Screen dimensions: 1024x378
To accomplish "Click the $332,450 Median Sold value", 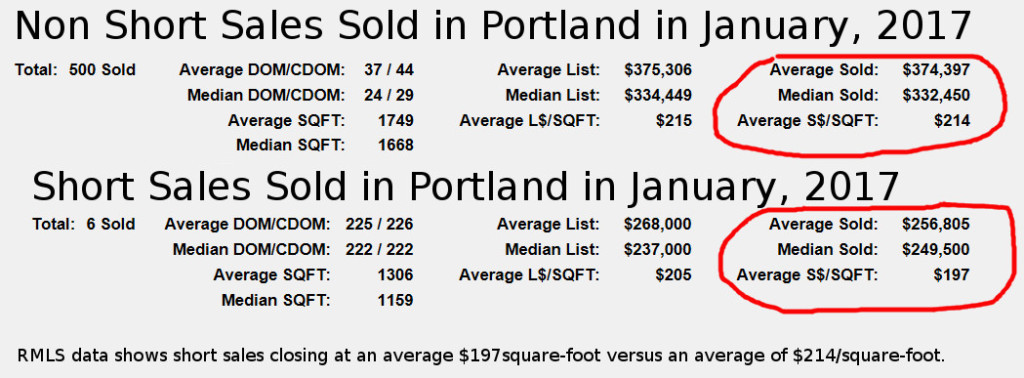I will point(936,95).
